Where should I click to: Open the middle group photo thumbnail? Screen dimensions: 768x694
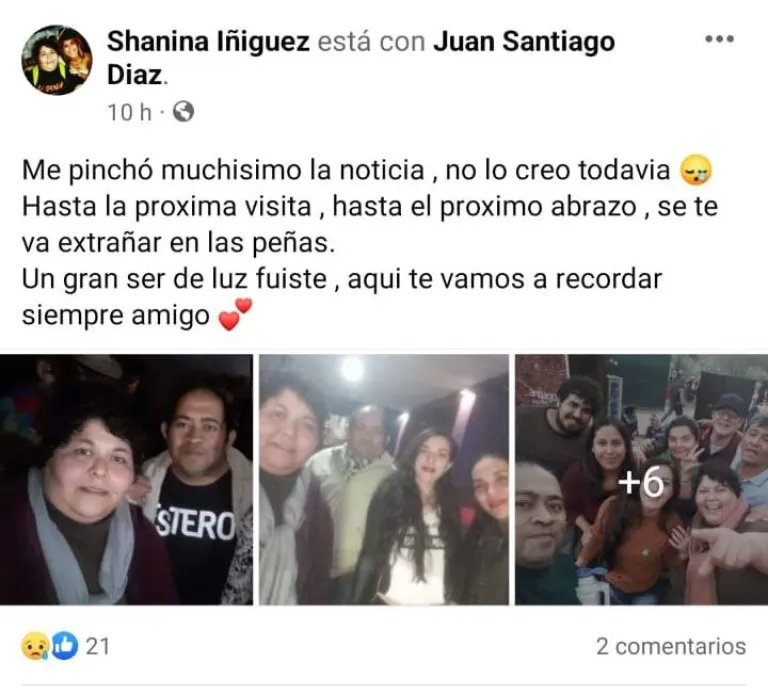click(384, 479)
